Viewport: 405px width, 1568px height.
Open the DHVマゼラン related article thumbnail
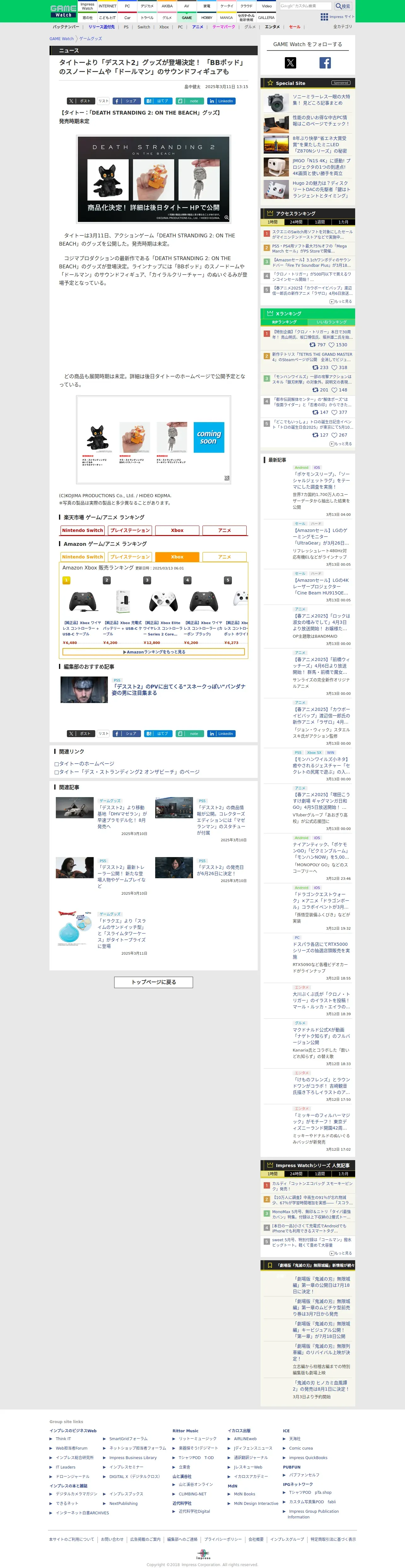75,807
